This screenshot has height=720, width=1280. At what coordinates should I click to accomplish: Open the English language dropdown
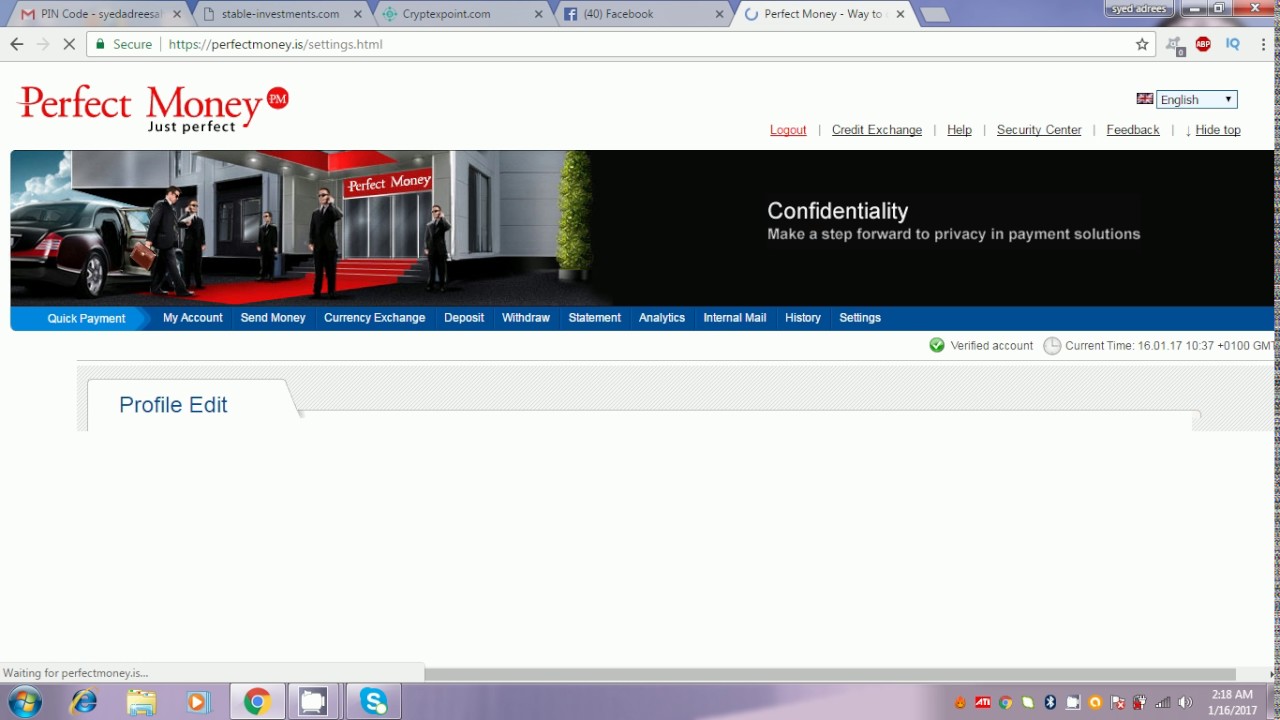(1197, 99)
